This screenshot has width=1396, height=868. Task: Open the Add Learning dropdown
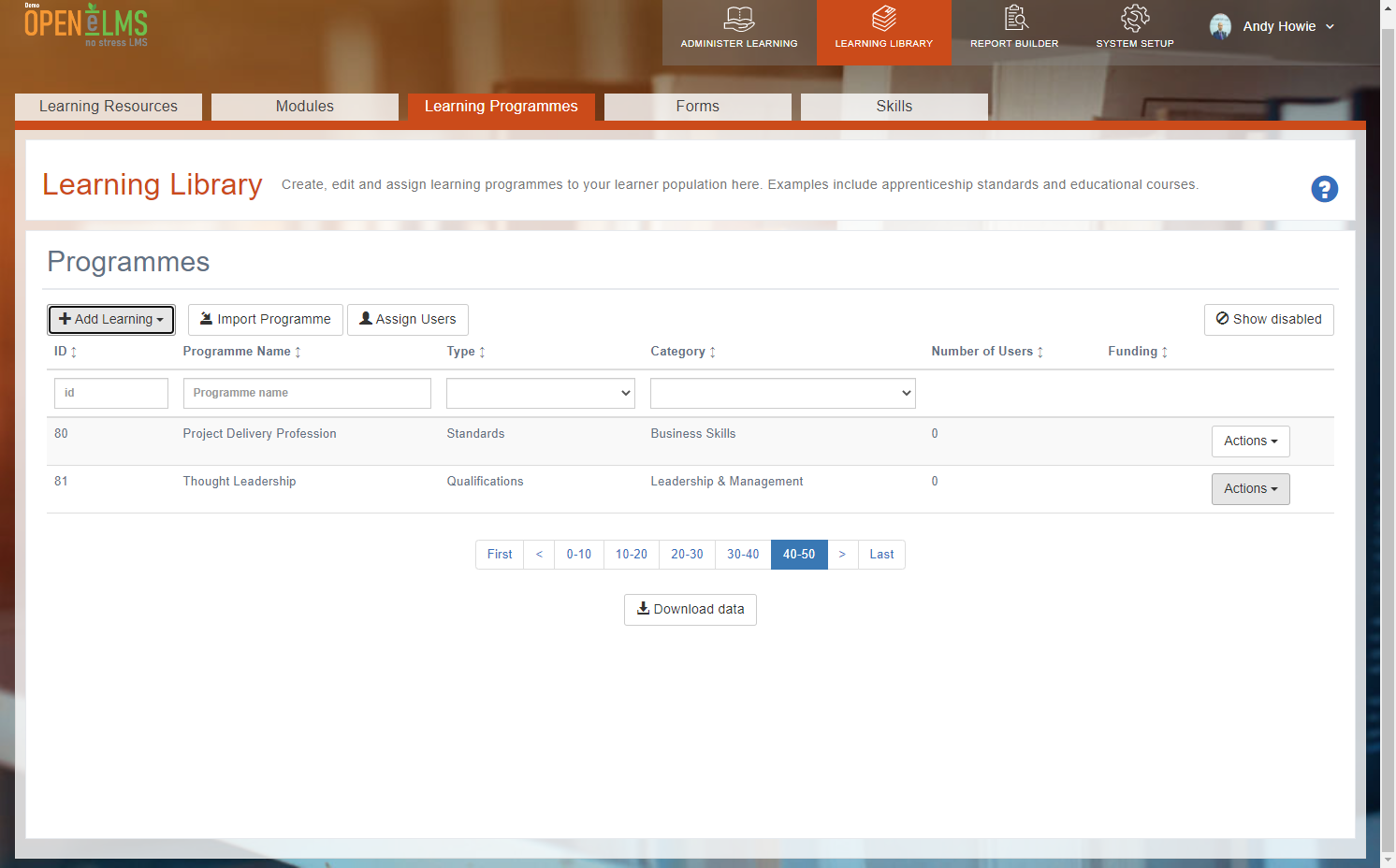[x=111, y=320]
